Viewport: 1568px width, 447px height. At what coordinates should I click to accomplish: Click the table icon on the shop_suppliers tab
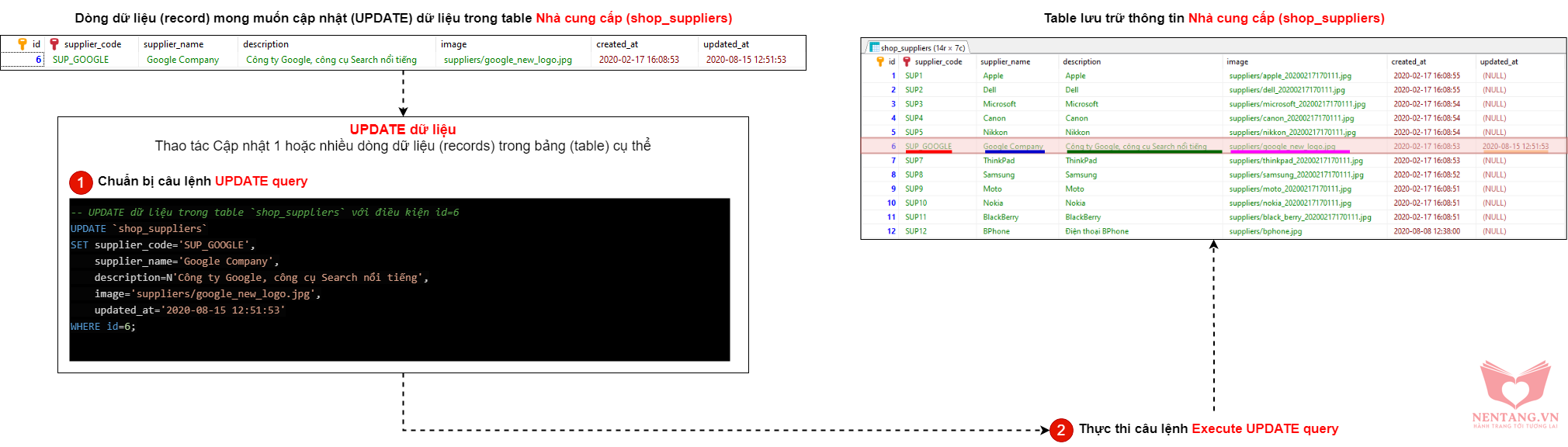(x=874, y=47)
